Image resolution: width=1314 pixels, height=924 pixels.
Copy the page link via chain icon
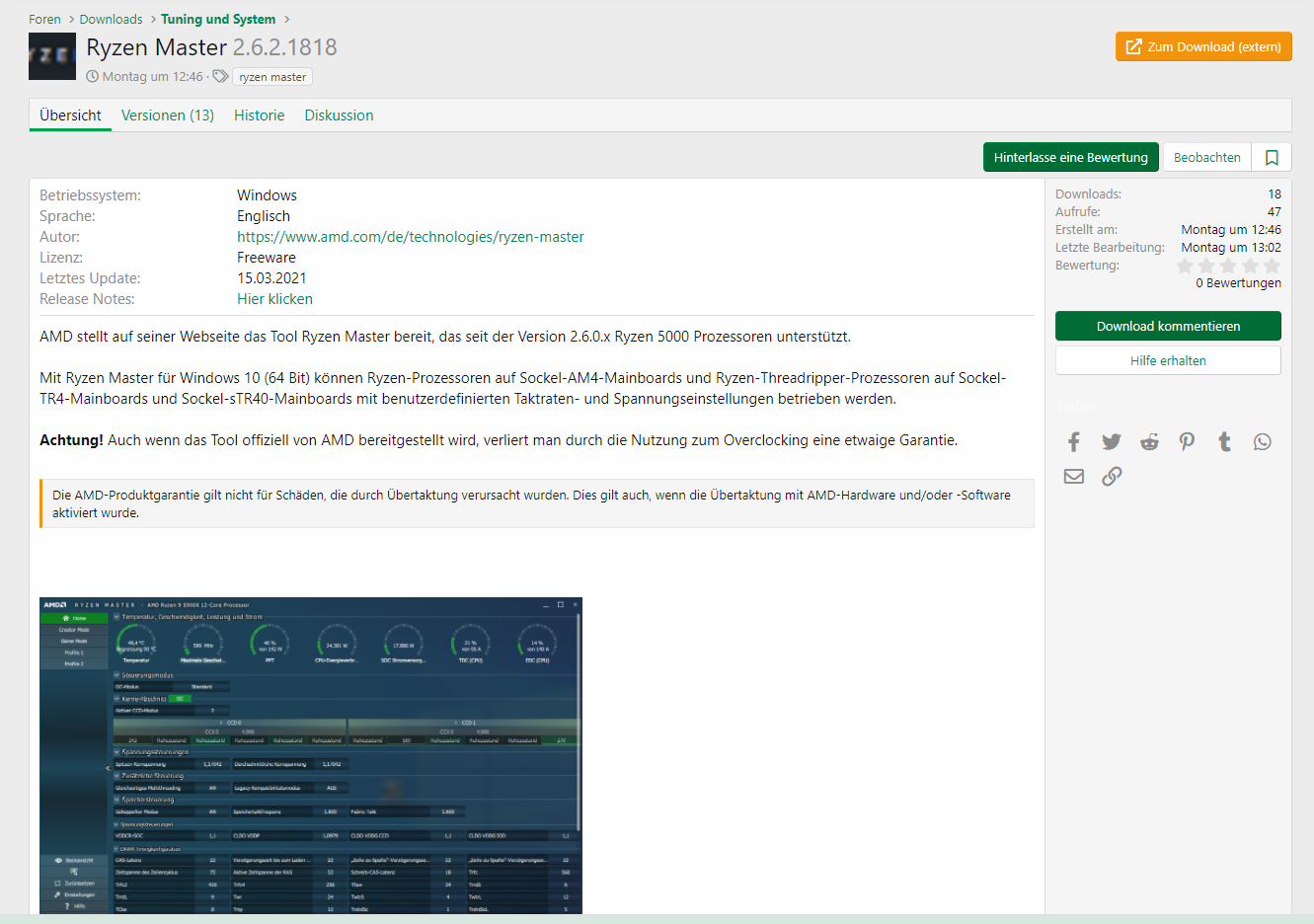tap(1112, 477)
